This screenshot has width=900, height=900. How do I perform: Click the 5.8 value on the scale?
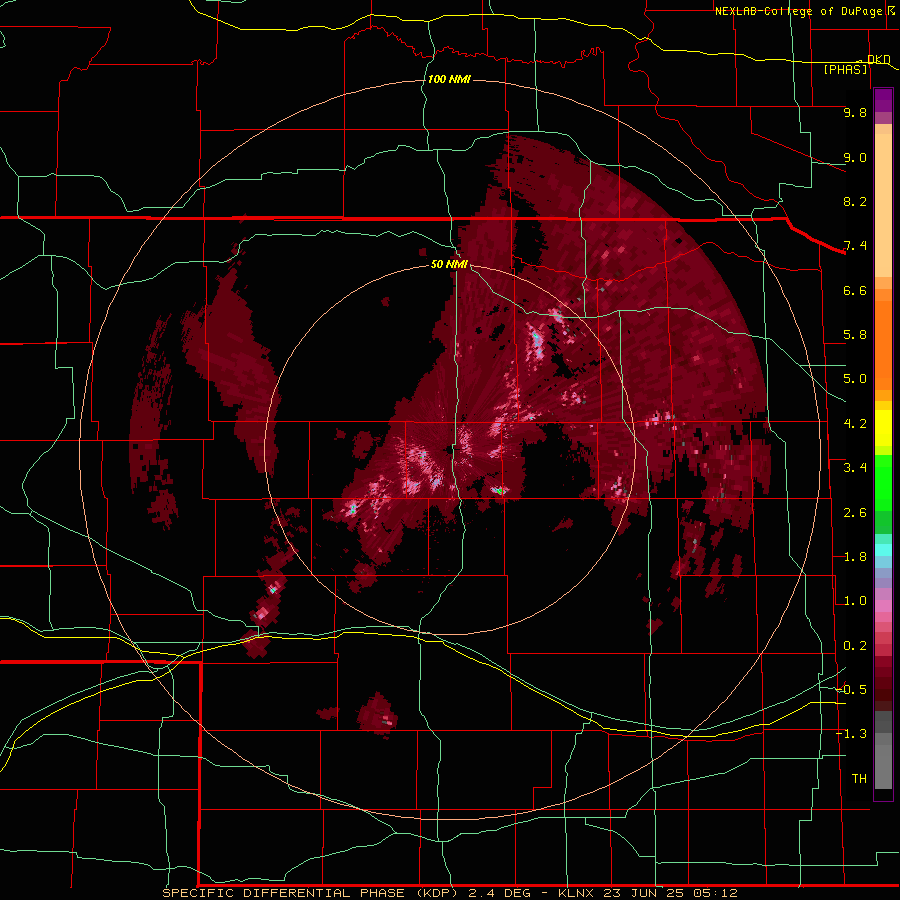point(855,335)
